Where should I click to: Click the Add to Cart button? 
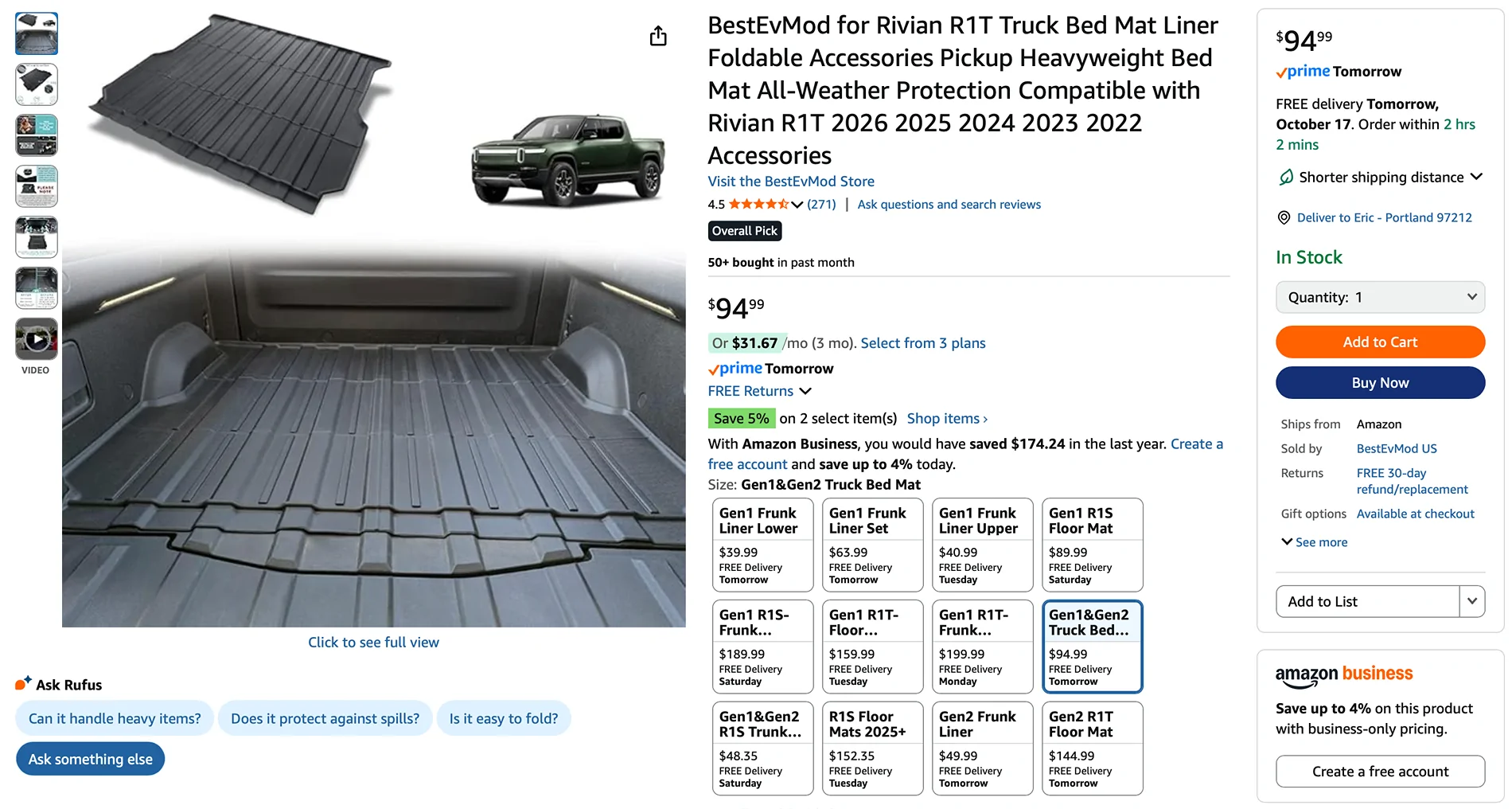pyautogui.click(x=1380, y=342)
